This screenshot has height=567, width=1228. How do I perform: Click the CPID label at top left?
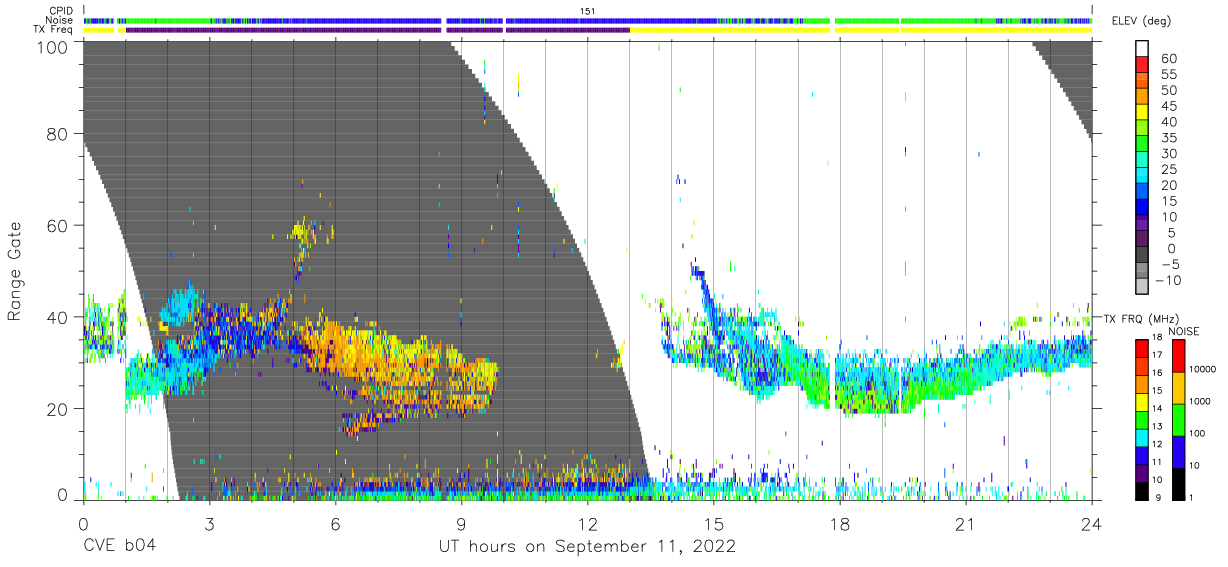[61, 11]
